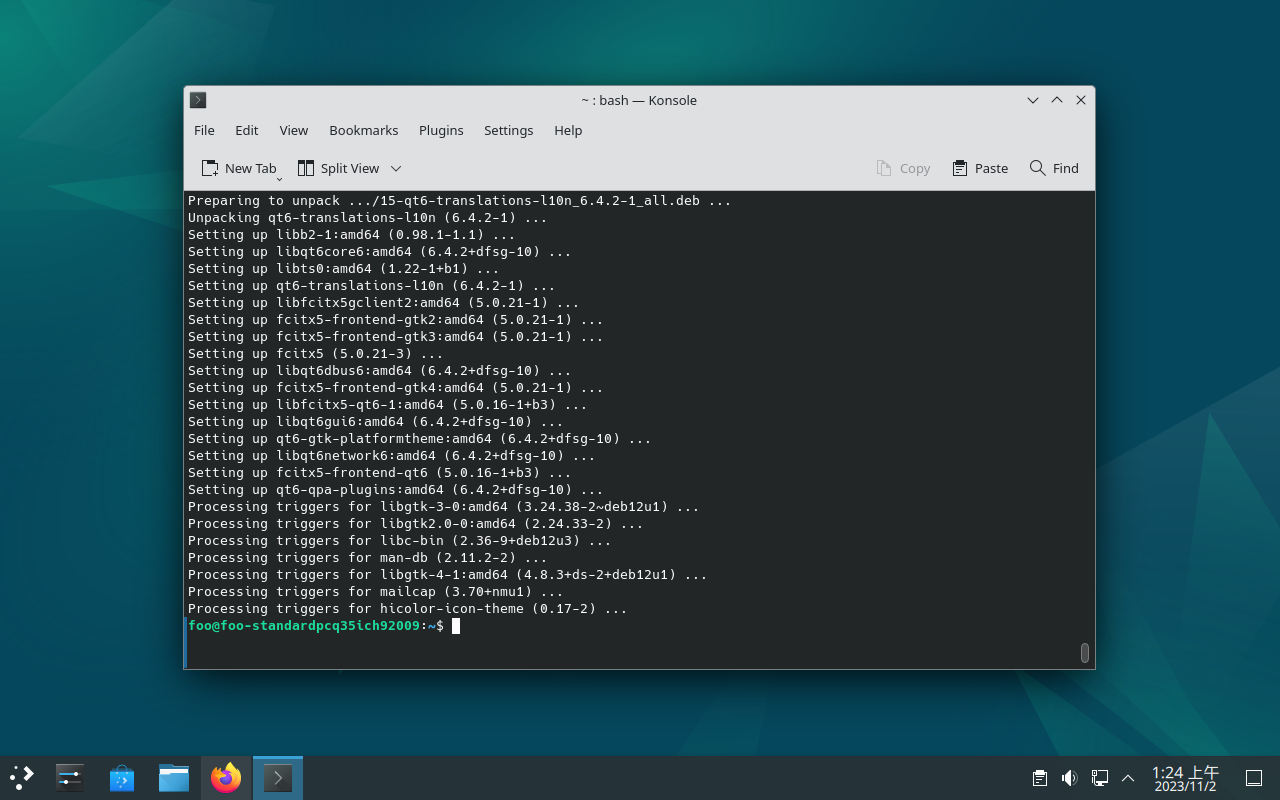Open the Bookmarks menu
Screen dimensions: 1280x800
[363, 130]
